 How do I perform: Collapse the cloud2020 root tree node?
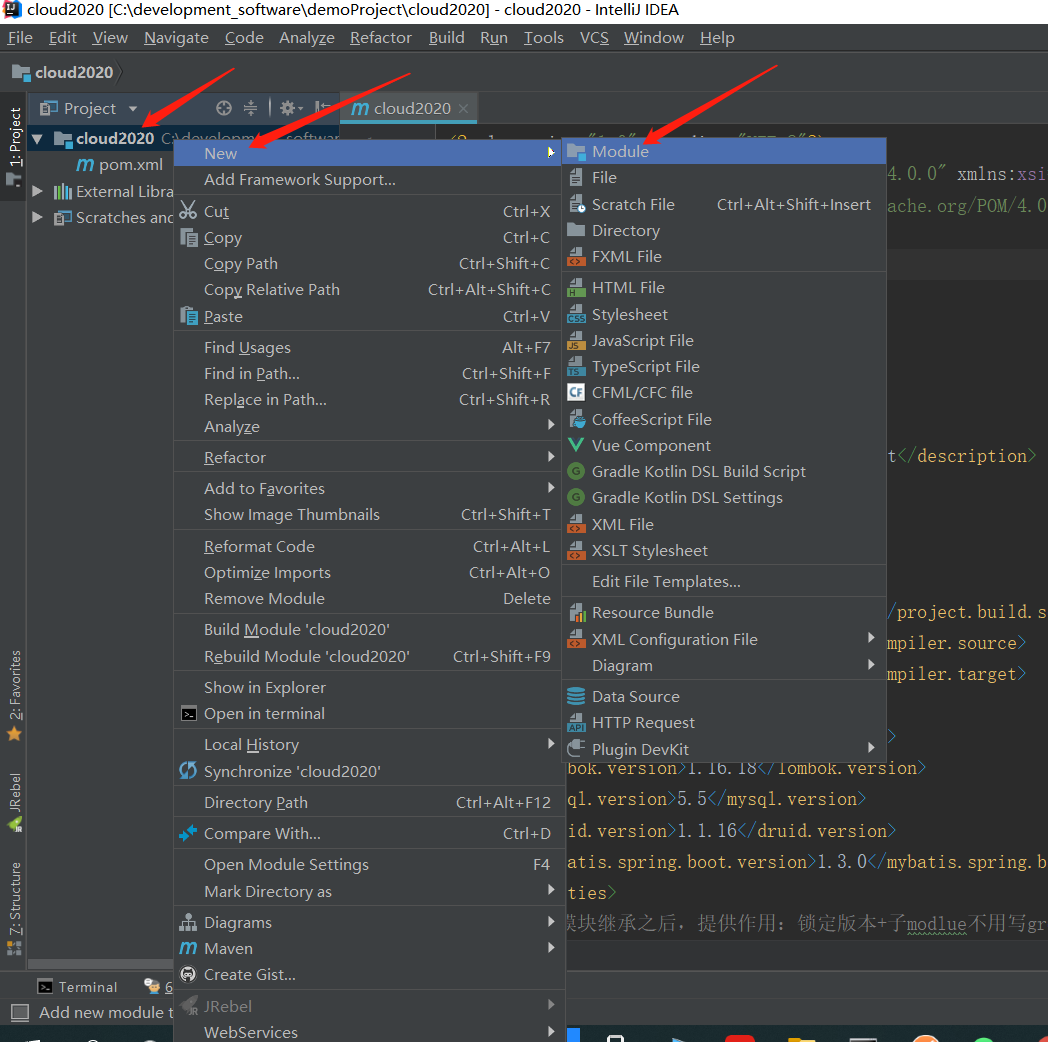[x=37, y=139]
